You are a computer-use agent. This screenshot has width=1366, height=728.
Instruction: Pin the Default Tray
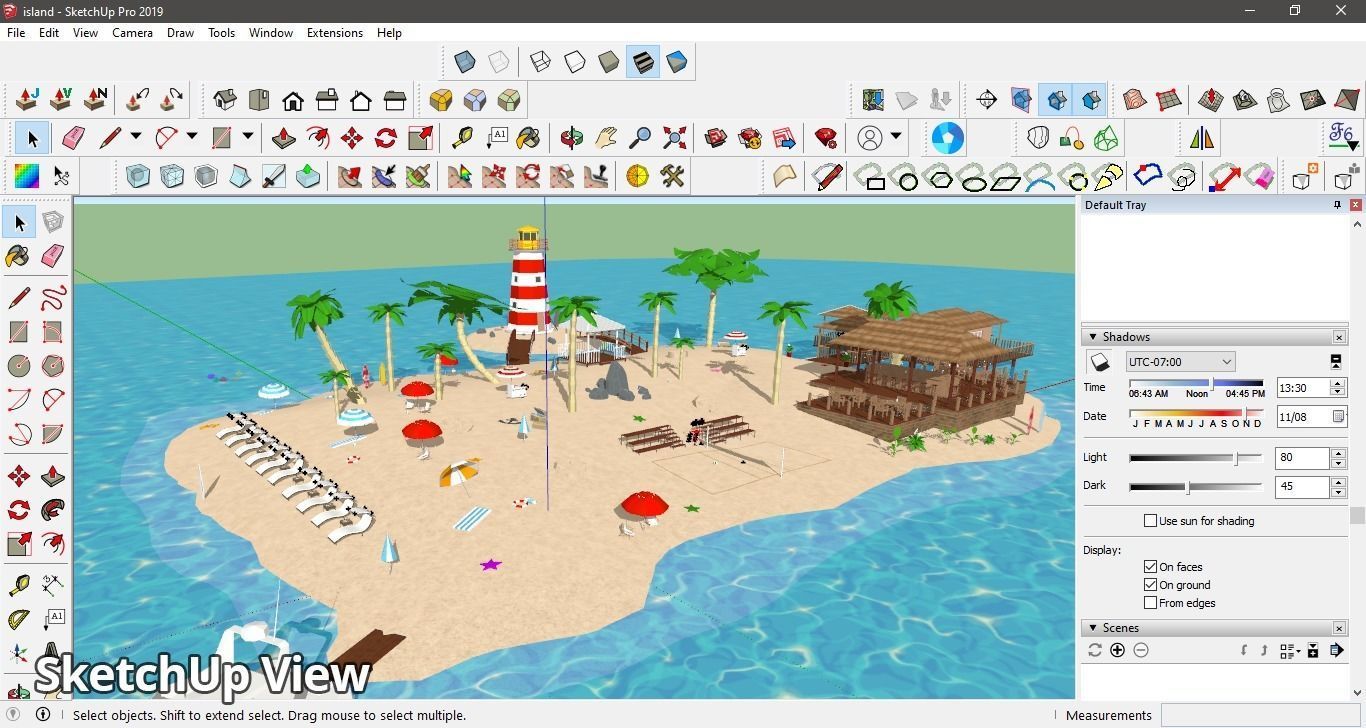(x=1337, y=205)
